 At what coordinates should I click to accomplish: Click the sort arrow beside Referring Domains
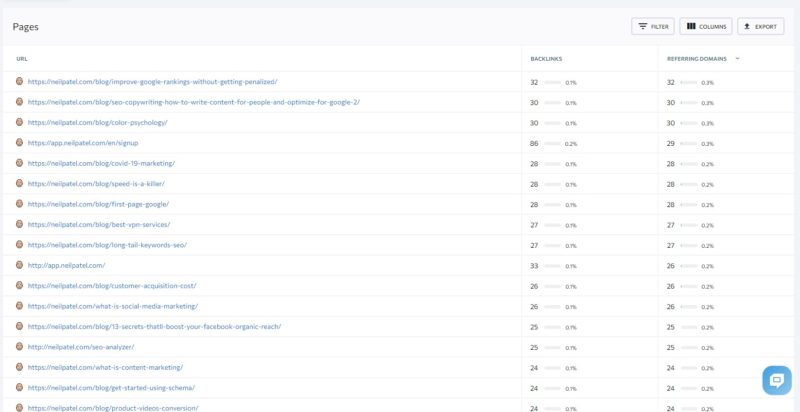[737, 59]
